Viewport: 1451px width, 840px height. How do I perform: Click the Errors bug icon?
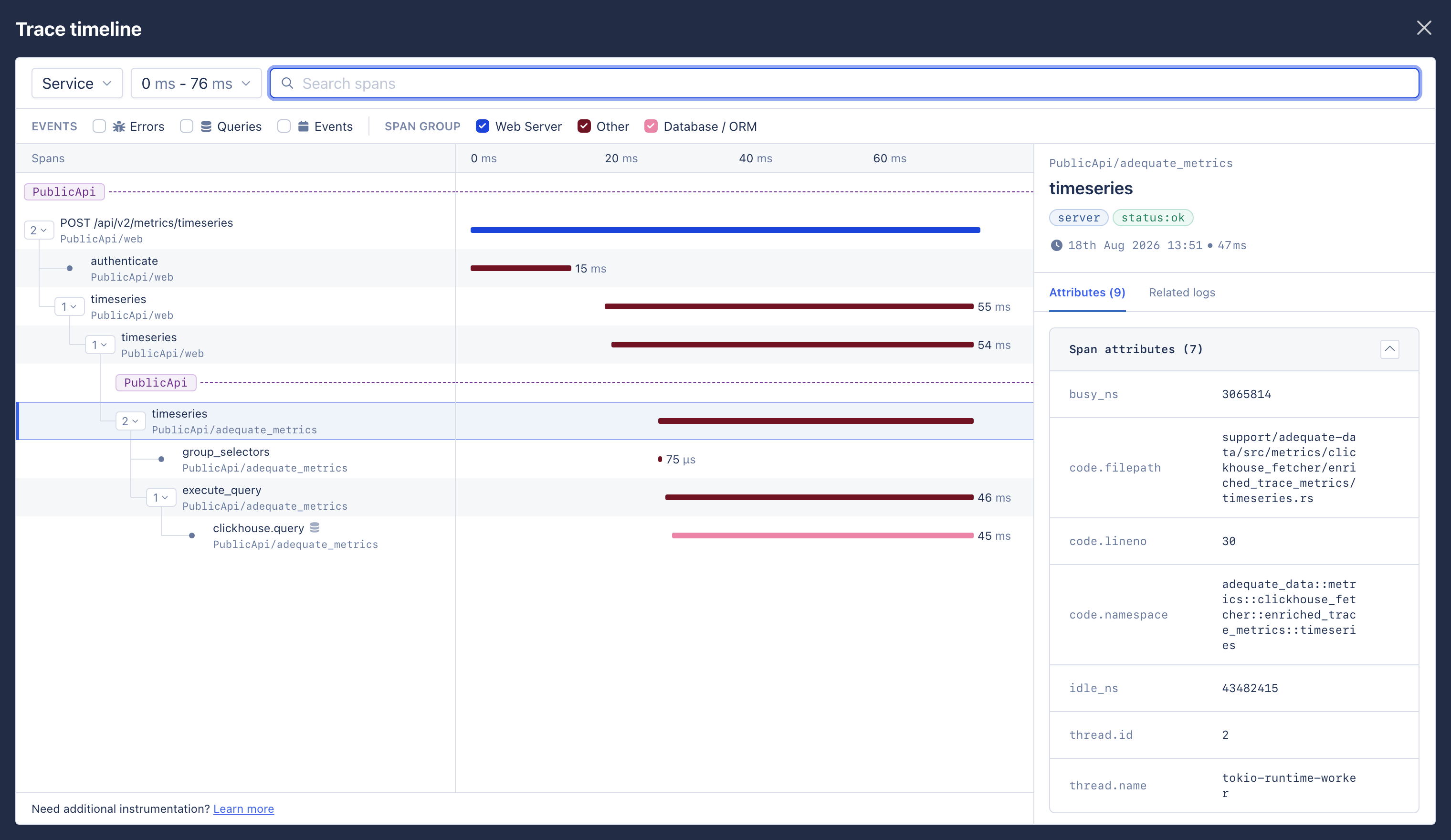(x=119, y=126)
